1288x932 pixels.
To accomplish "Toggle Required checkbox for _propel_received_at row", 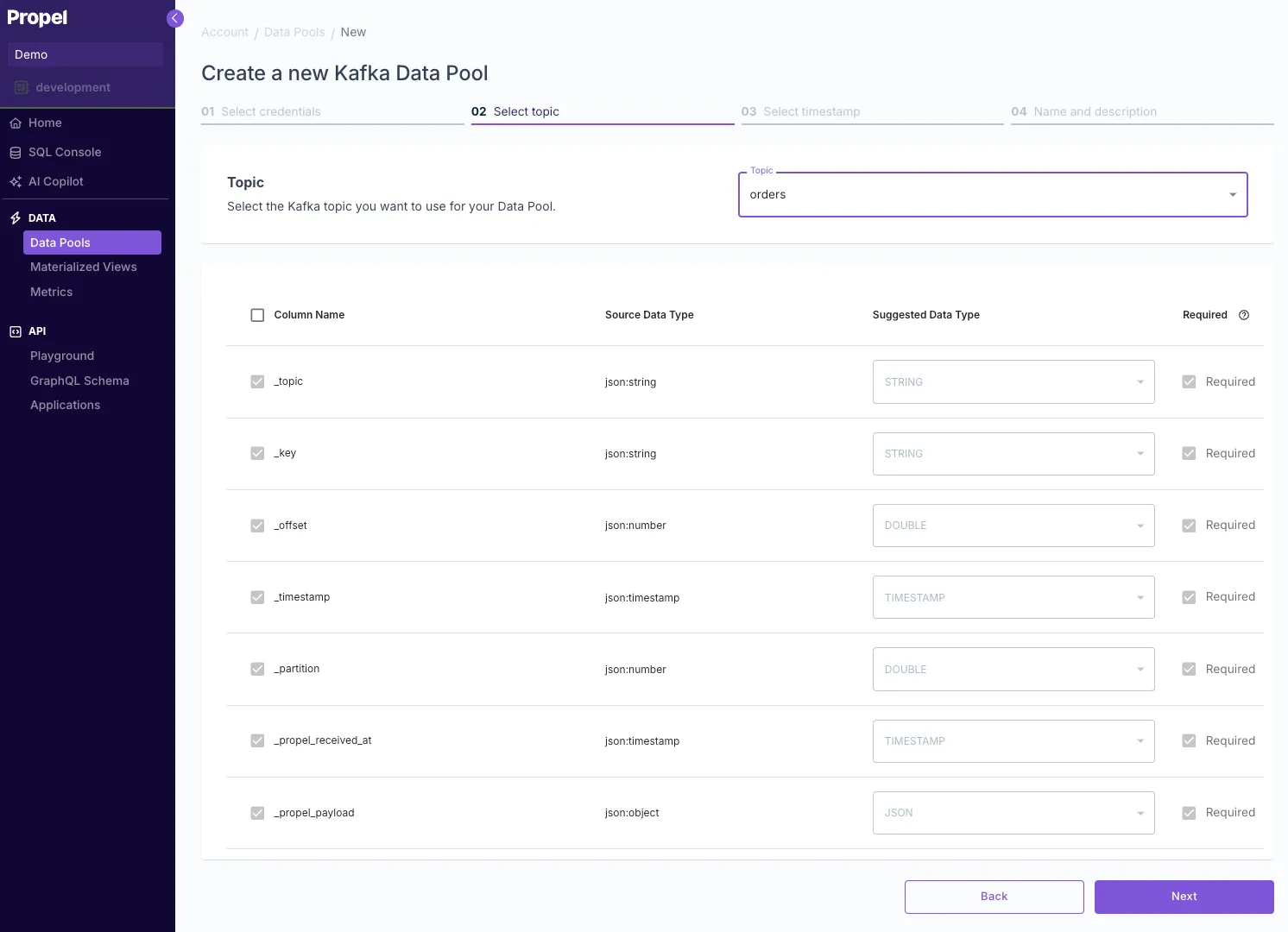I will tap(1189, 740).
